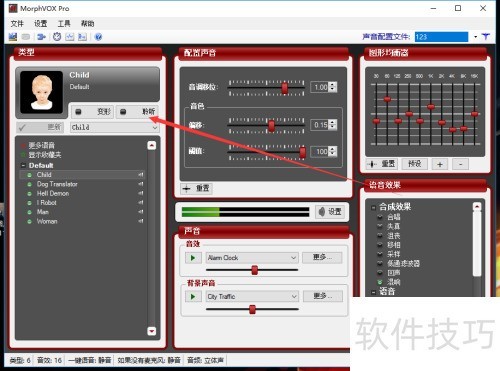Enable the 失真 effect
Viewport: 500px width, 371px height.
[380, 226]
